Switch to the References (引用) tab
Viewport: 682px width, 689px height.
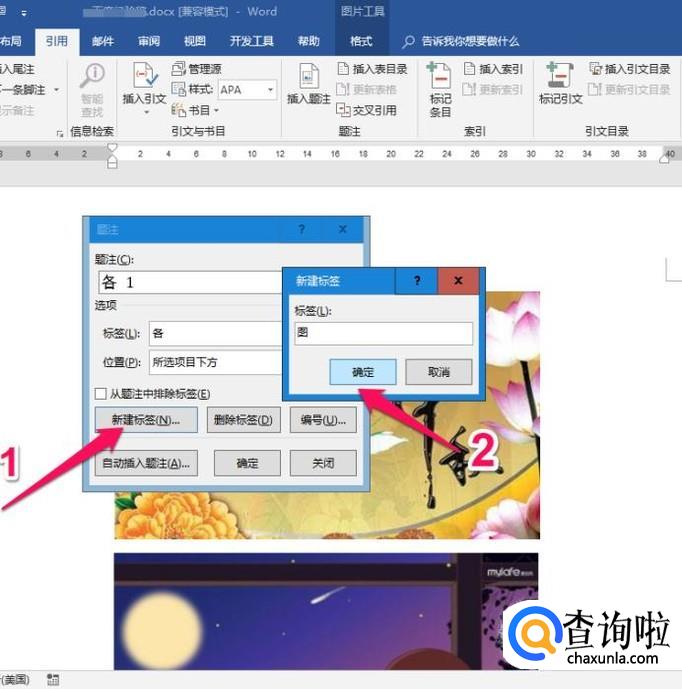point(57,41)
